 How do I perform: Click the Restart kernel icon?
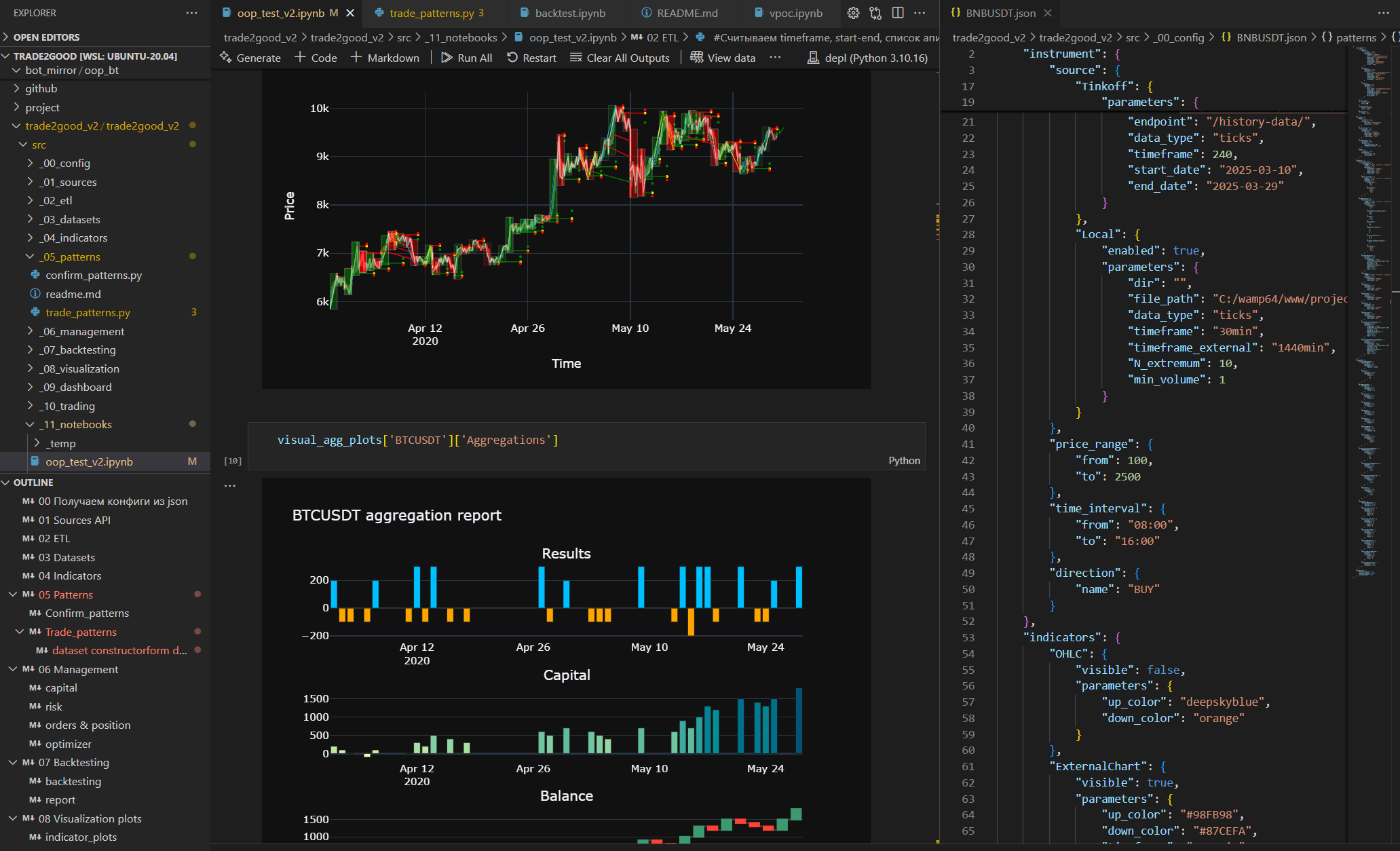[x=512, y=58]
